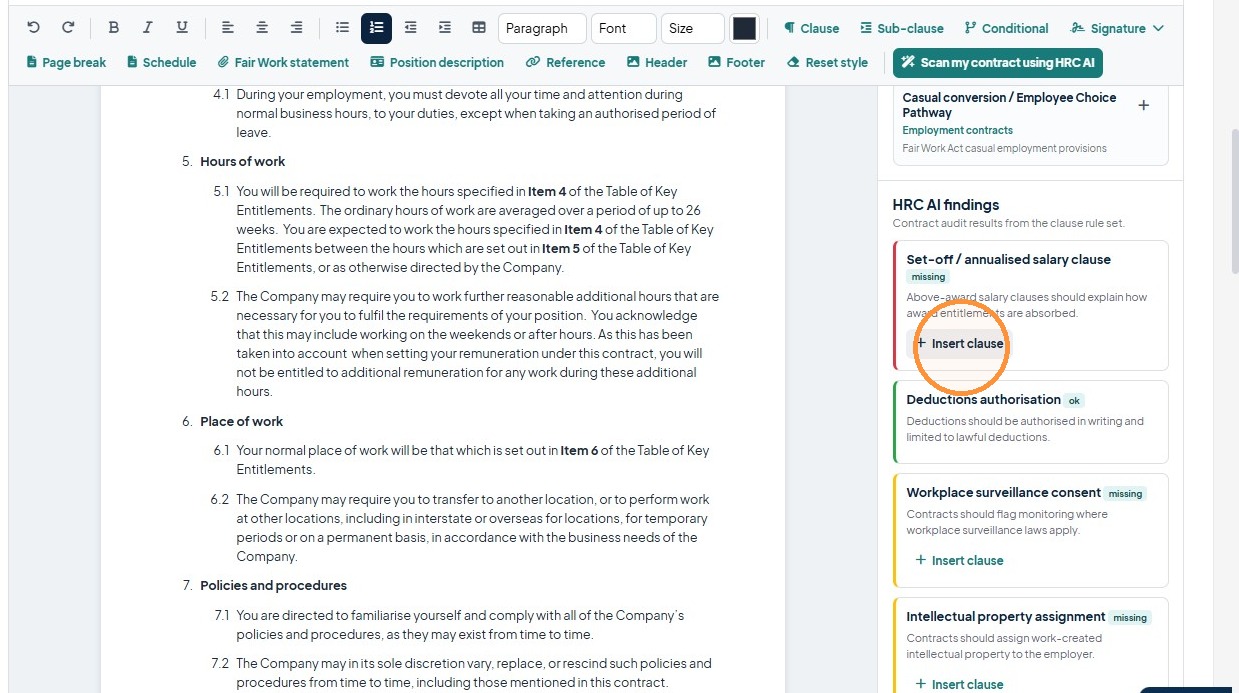Increase the indent level
Image resolution: width=1239 pixels, height=693 pixels.
point(444,28)
